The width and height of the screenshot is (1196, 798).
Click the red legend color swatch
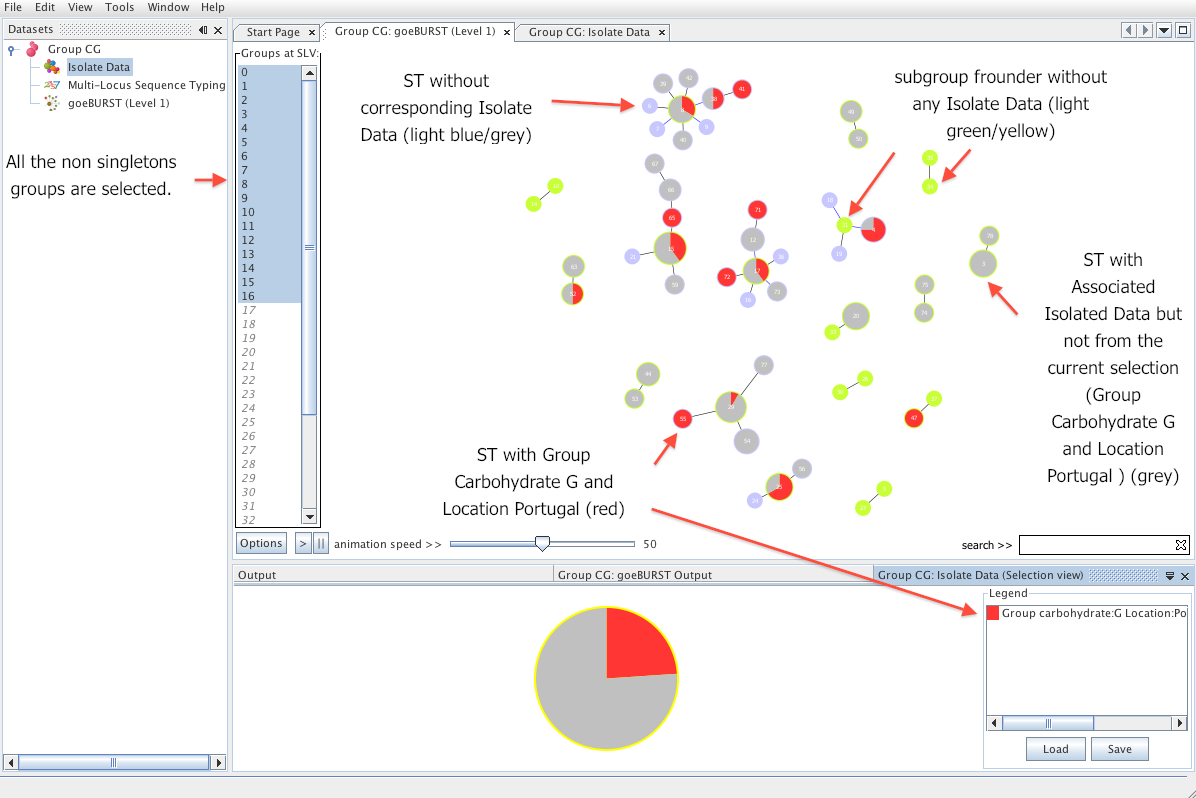tap(993, 613)
